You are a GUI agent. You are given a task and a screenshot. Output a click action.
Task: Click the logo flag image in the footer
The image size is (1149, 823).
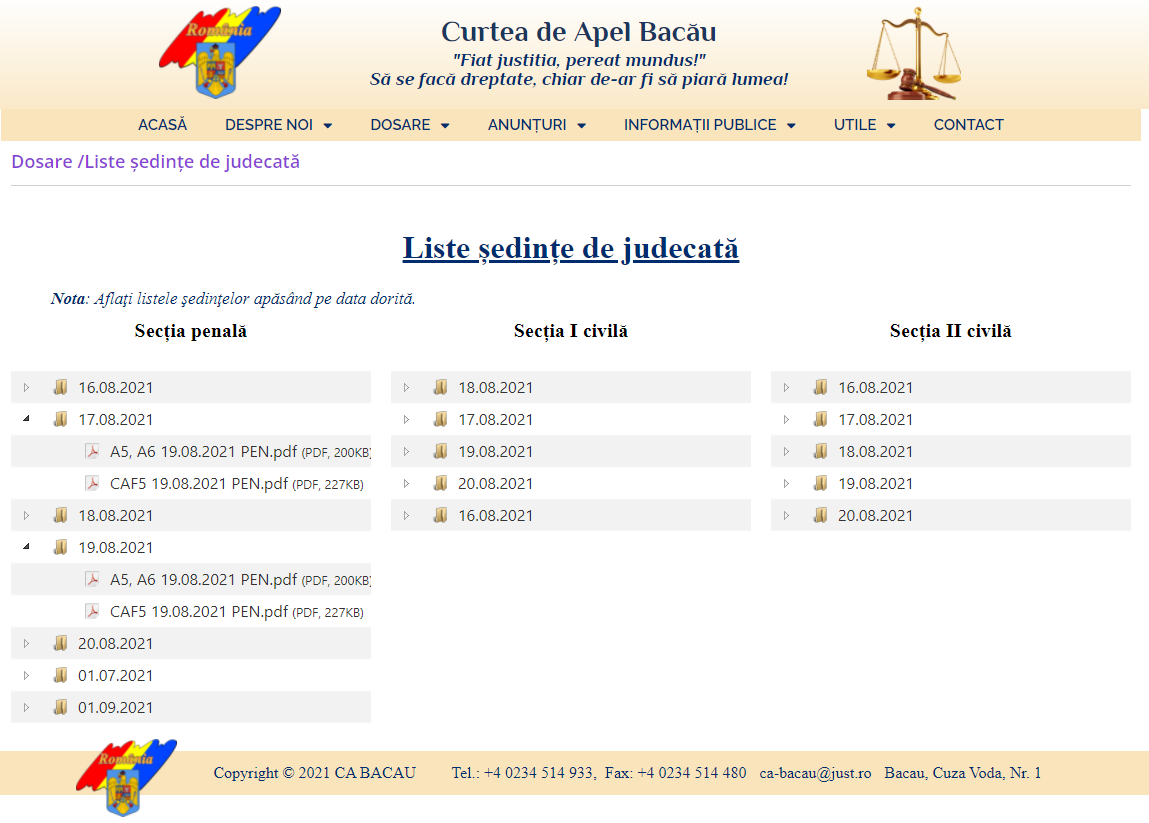click(x=123, y=779)
